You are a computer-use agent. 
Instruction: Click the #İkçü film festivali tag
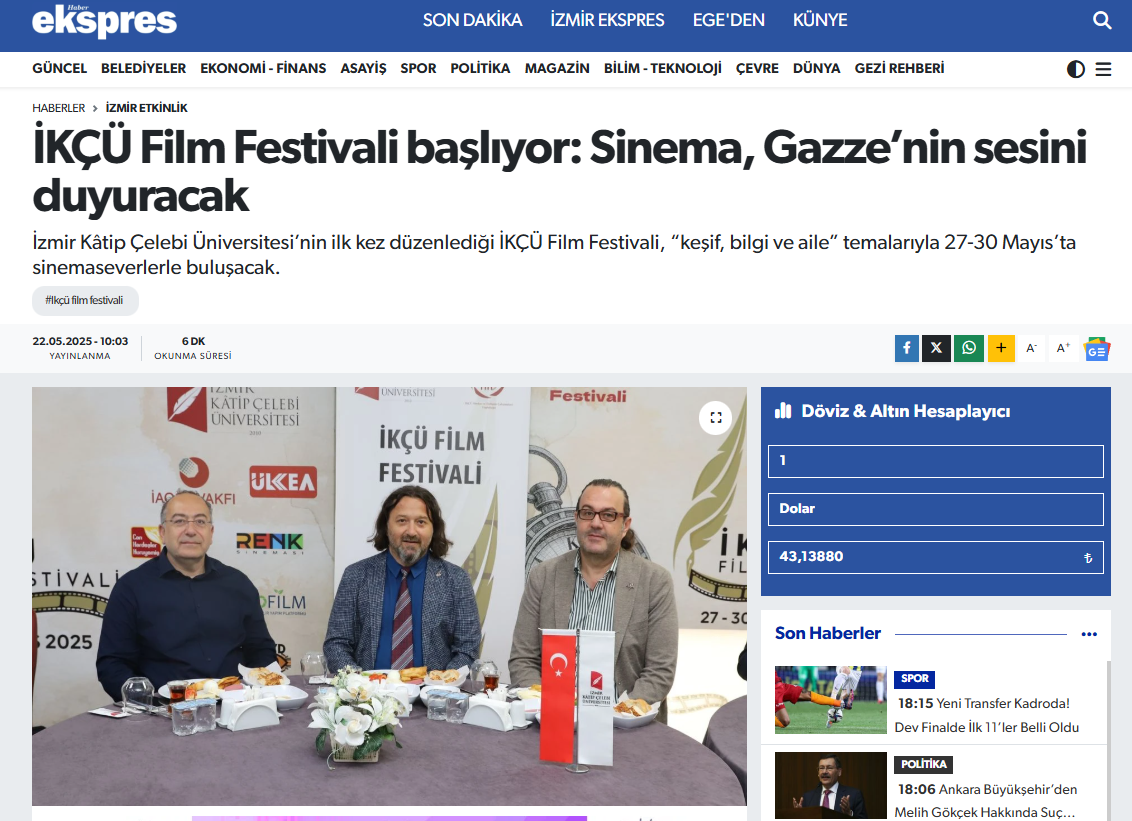click(x=85, y=300)
